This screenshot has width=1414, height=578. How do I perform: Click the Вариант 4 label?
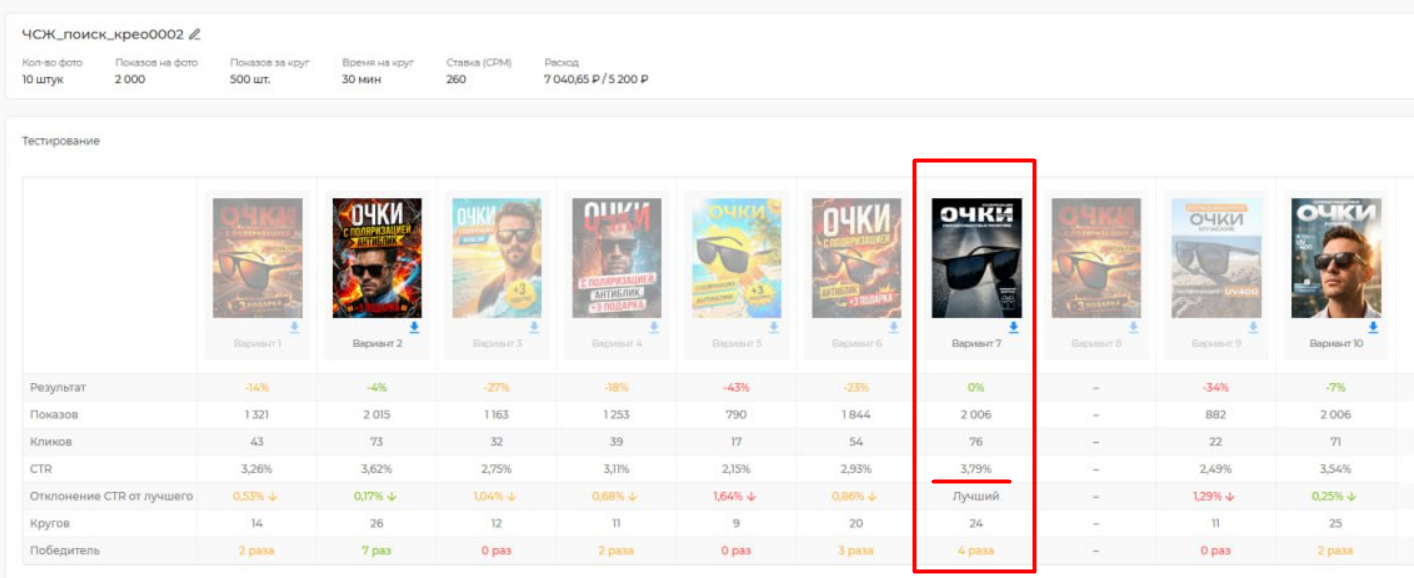pyautogui.click(x=616, y=344)
